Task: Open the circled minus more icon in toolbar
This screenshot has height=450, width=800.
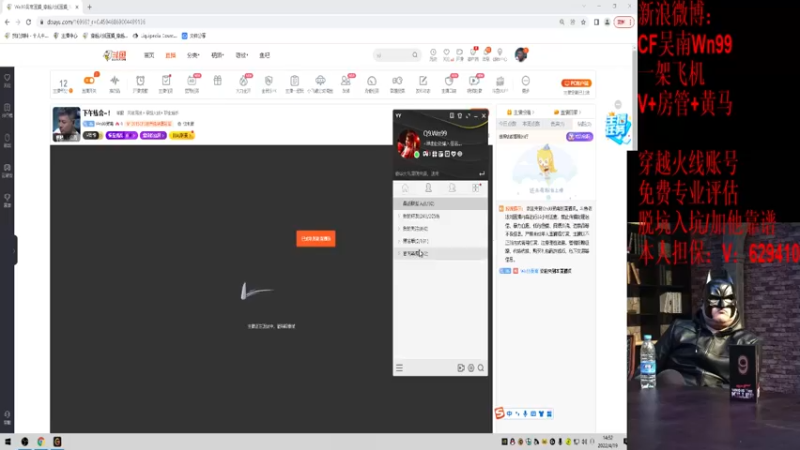Action: 526,81
